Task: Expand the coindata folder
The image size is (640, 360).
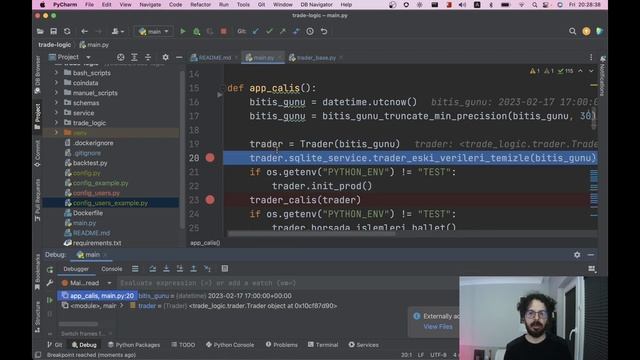Action: click(56, 83)
